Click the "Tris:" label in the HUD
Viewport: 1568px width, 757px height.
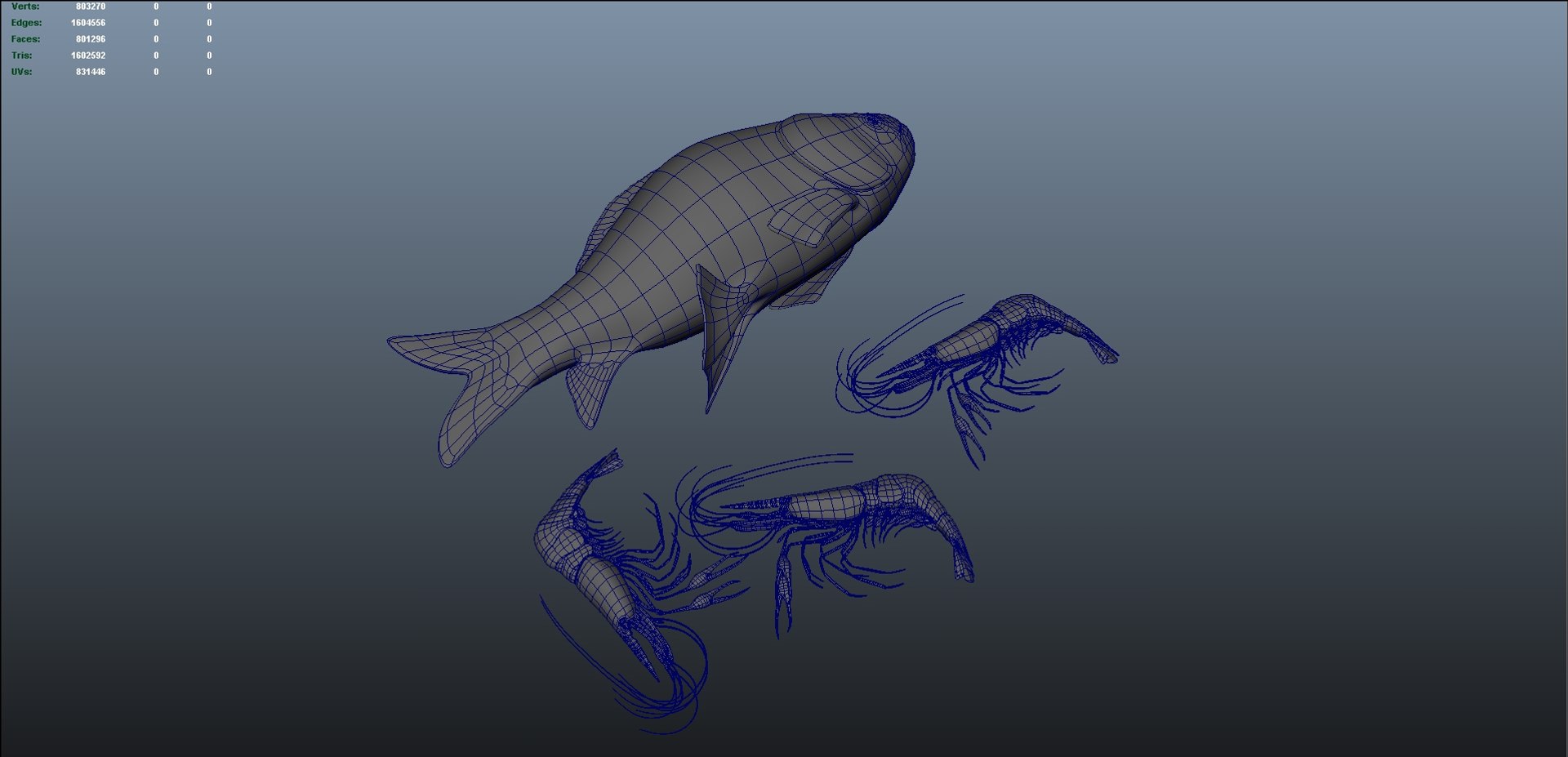pos(21,56)
